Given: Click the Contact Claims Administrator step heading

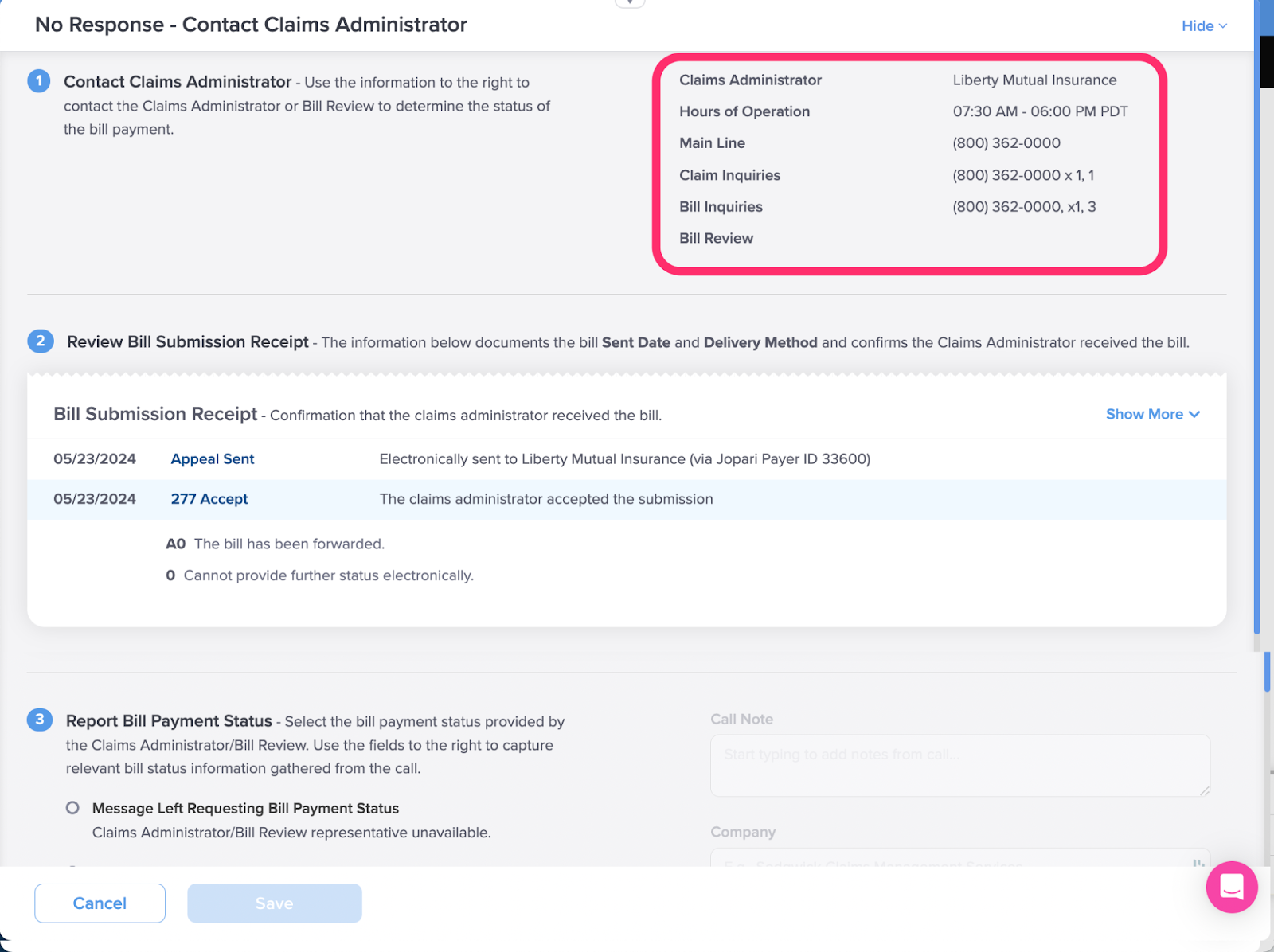Looking at the screenshot, I should click(178, 82).
